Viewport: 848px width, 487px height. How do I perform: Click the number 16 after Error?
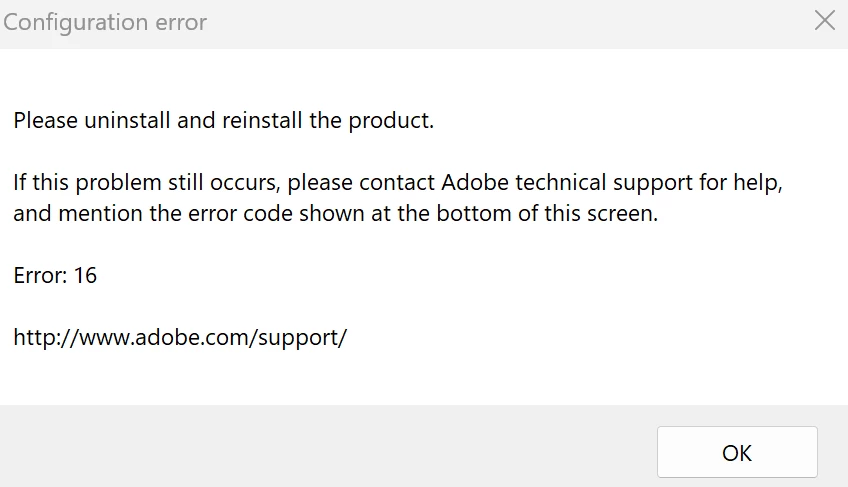pyautogui.click(x=85, y=275)
